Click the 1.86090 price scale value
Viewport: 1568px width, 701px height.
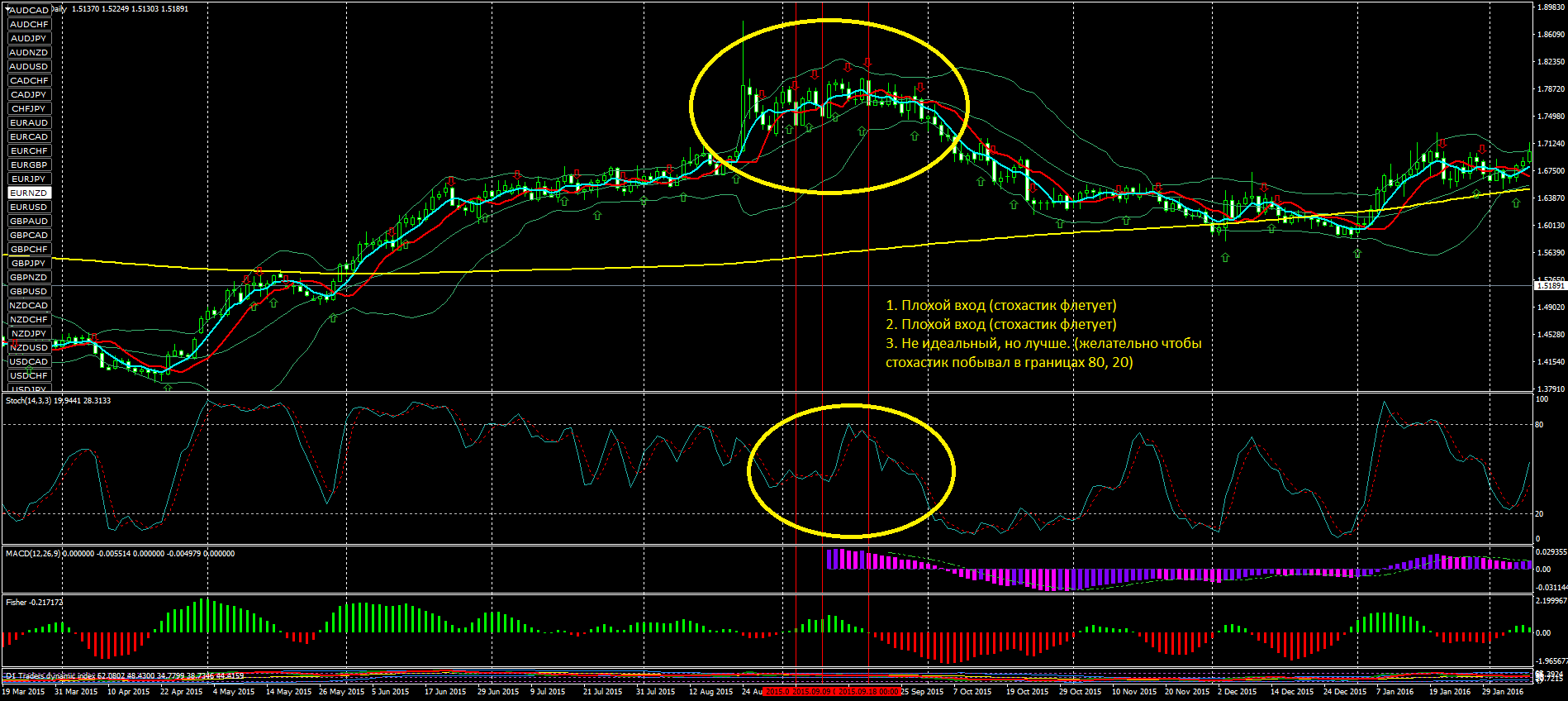tap(1551, 35)
